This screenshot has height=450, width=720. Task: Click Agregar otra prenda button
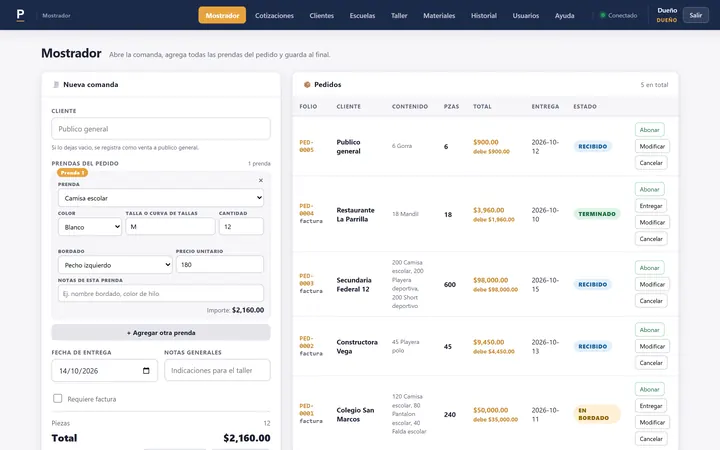tap(161, 332)
